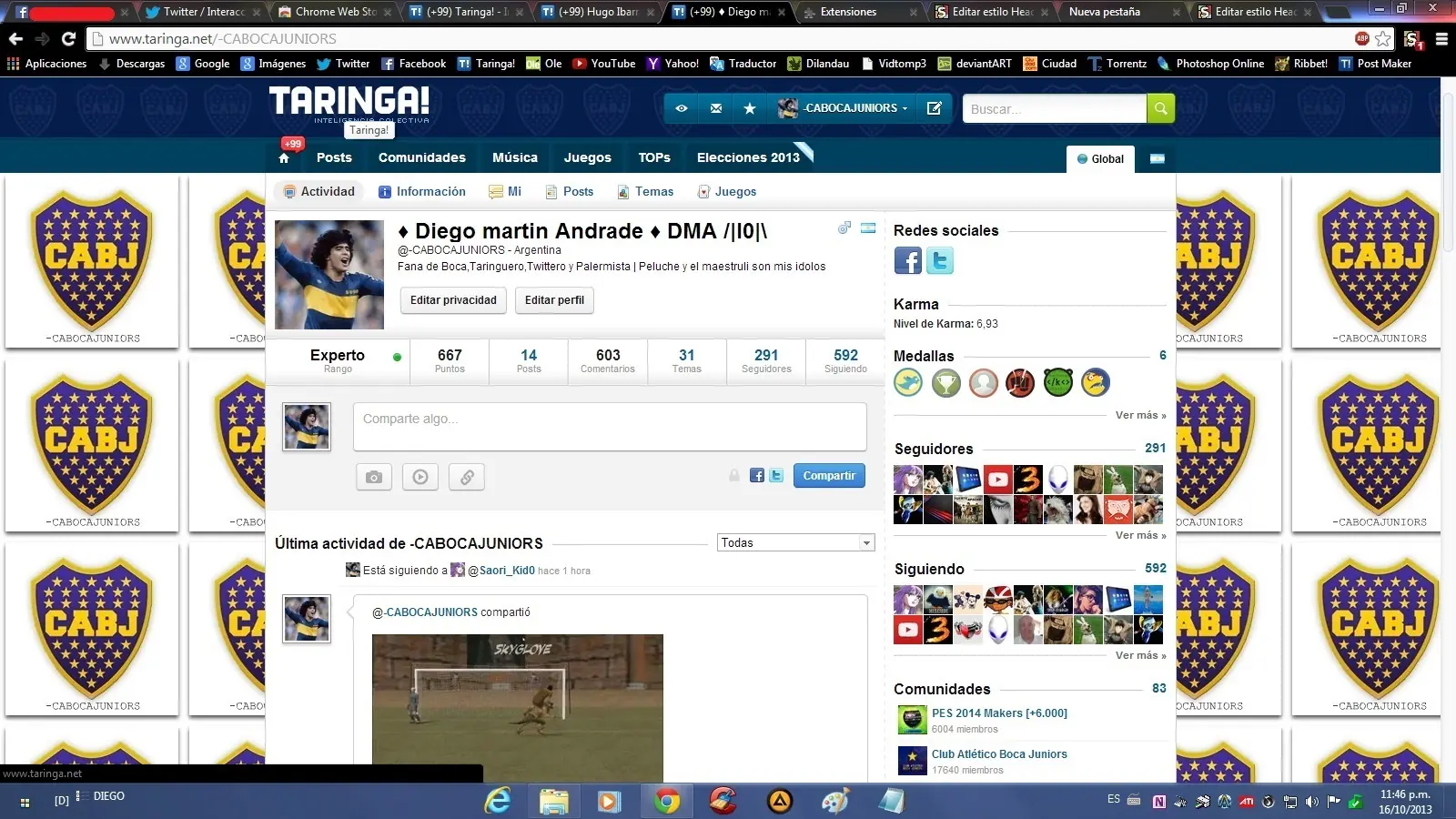The image size is (1456, 819).
Task: Toggle Twitter sharing next to Compartir
Action: [x=776, y=476]
